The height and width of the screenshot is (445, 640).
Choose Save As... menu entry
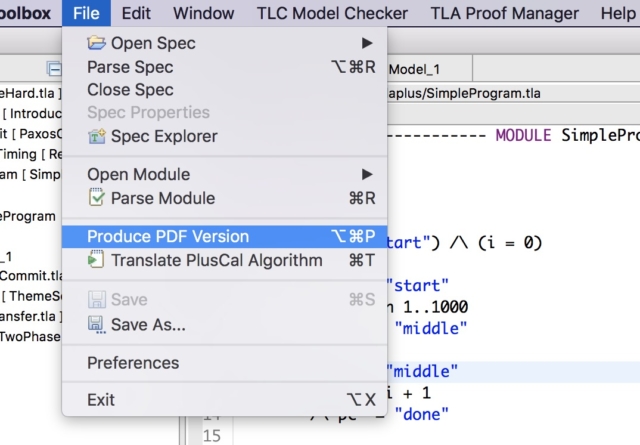pyautogui.click(x=224, y=325)
